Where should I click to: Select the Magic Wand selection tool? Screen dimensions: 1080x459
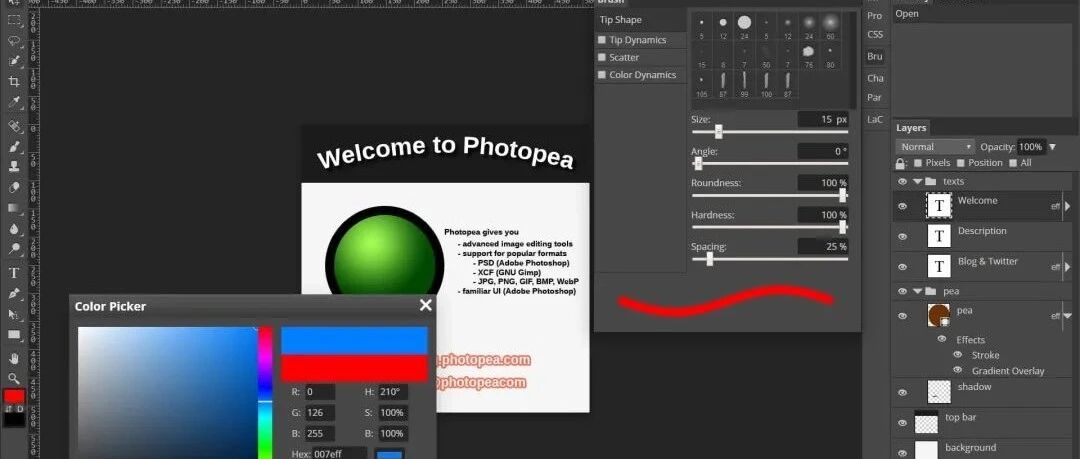pyautogui.click(x=14, y=61)
